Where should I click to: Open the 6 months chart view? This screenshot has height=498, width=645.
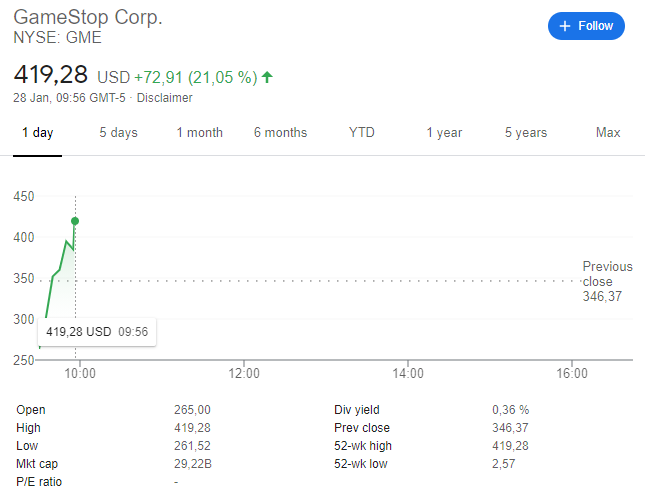(280, 133)
